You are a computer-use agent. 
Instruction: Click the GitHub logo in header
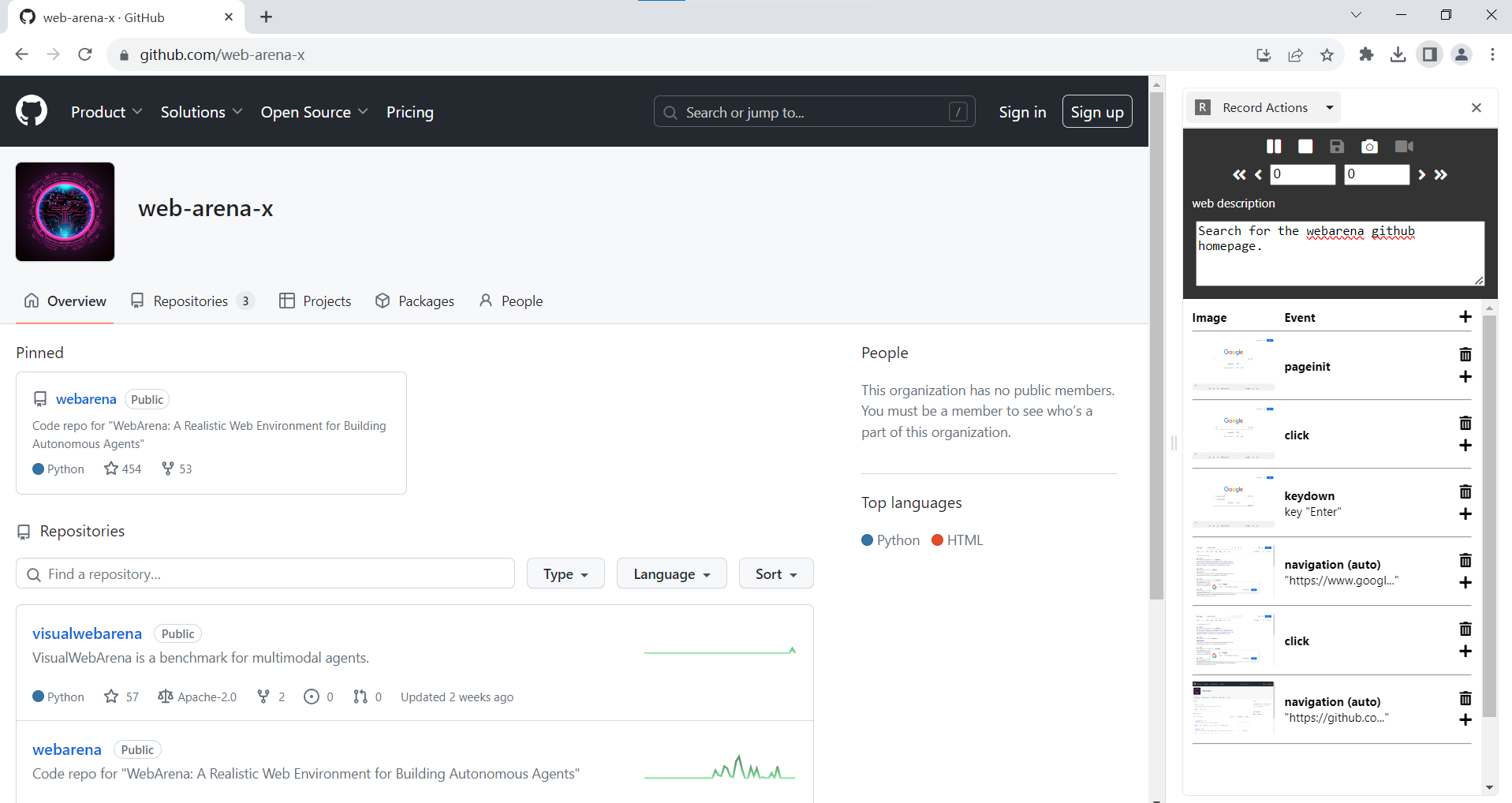(x=32, y=111)
